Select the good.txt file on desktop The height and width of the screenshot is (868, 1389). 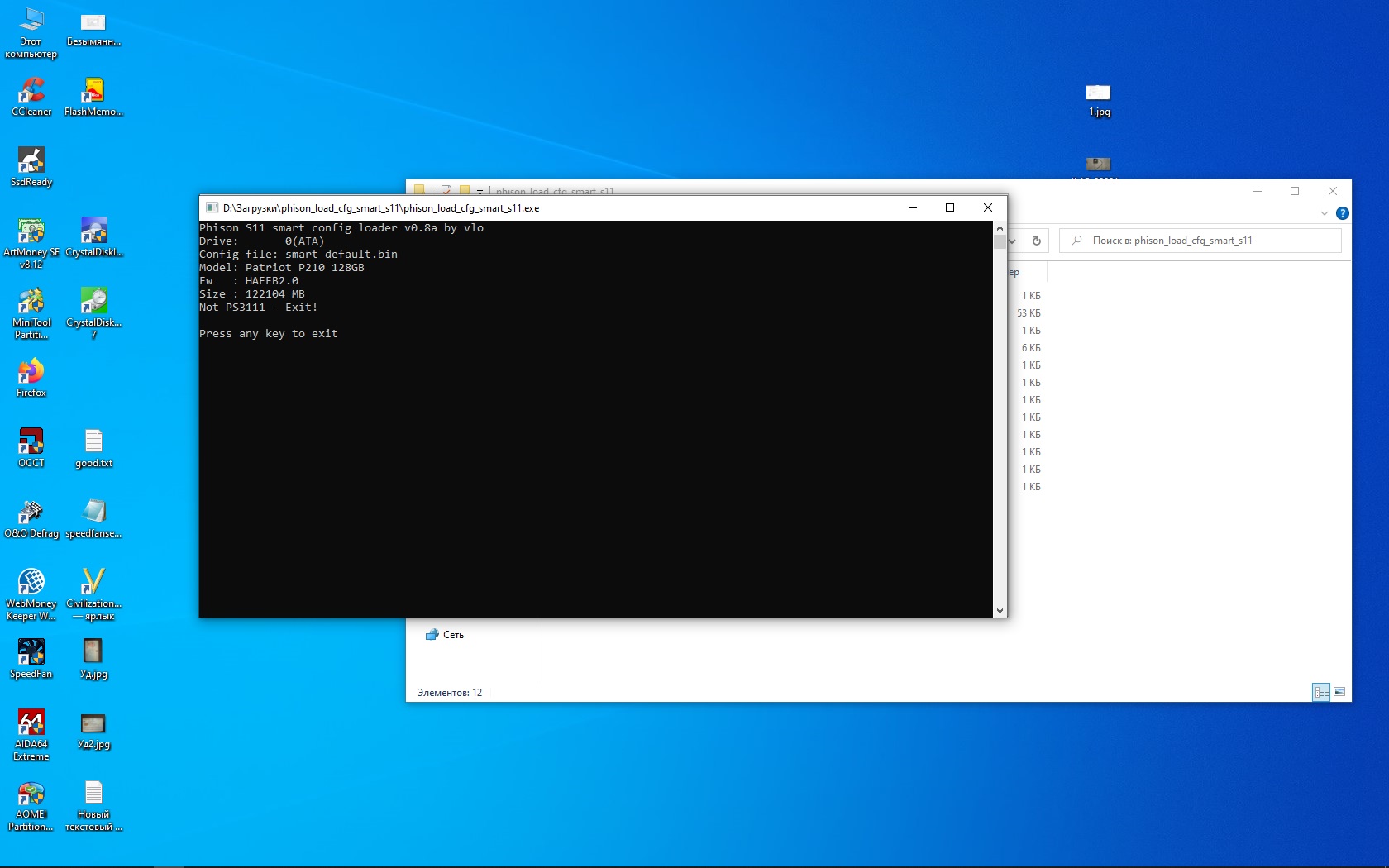pos(93,449)
